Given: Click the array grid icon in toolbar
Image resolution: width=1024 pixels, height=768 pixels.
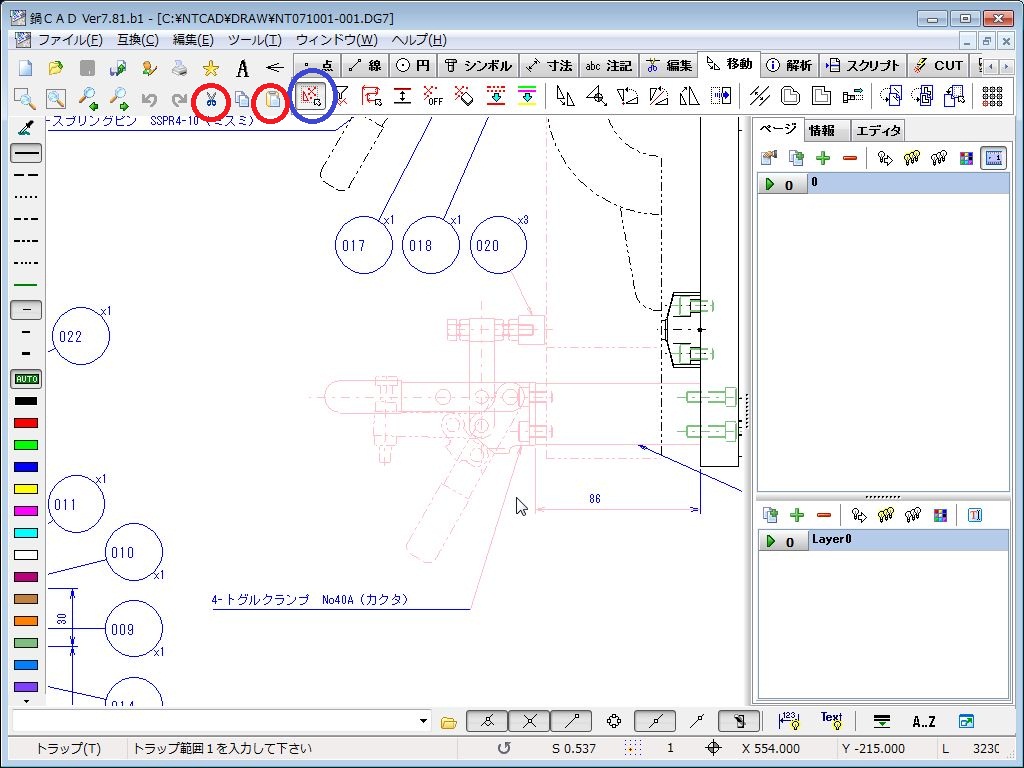Looking at the screenshot, I should tap(992, 97).
